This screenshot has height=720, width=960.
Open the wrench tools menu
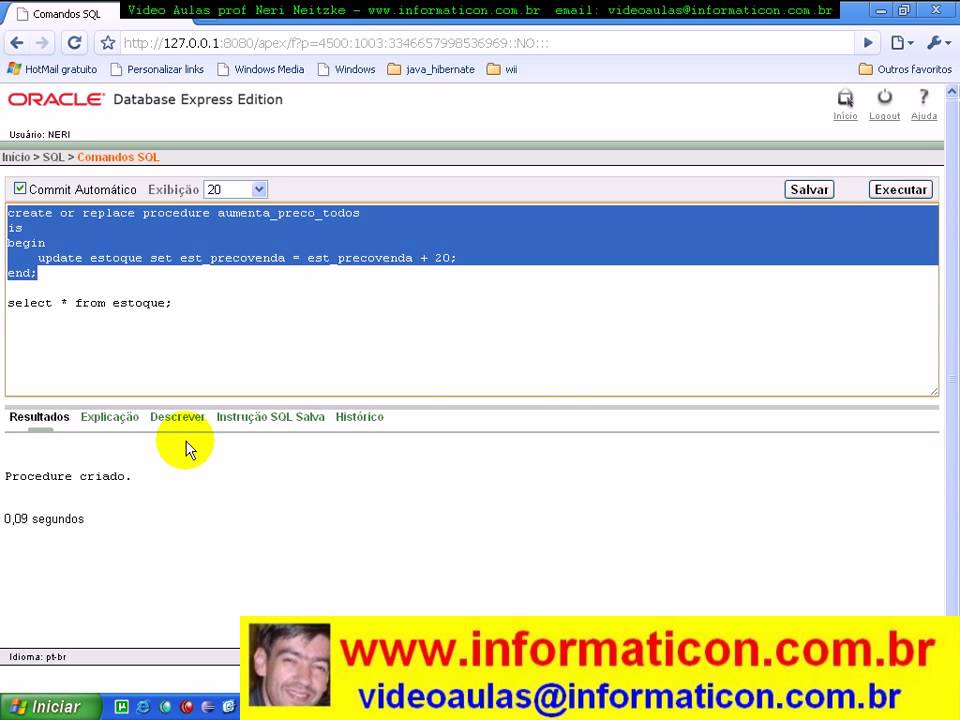pos(939,43)
